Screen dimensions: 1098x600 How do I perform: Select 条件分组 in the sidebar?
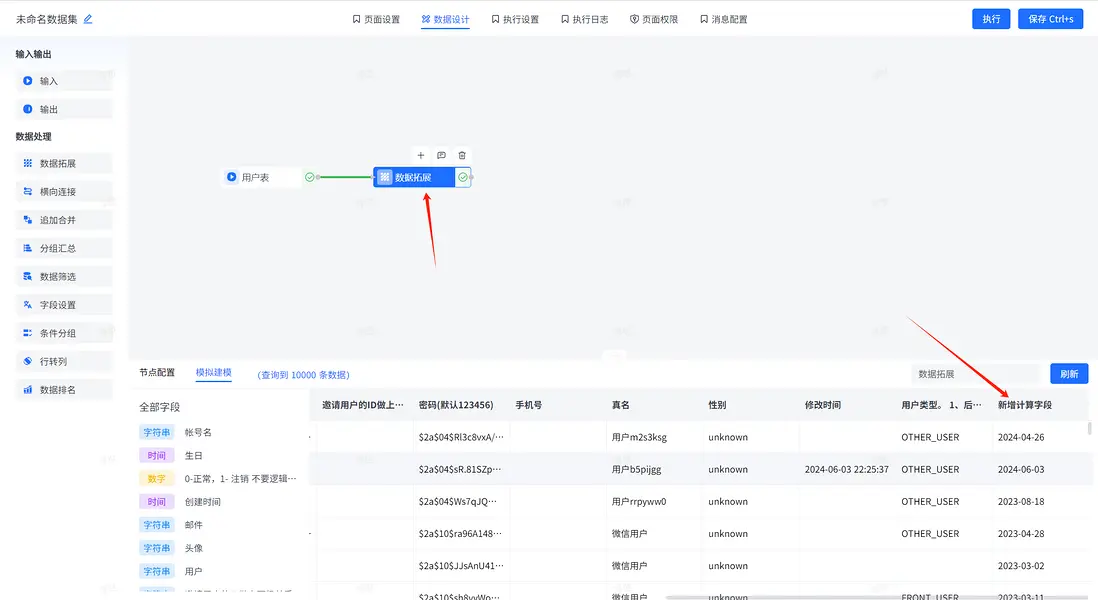click(64, 333)
